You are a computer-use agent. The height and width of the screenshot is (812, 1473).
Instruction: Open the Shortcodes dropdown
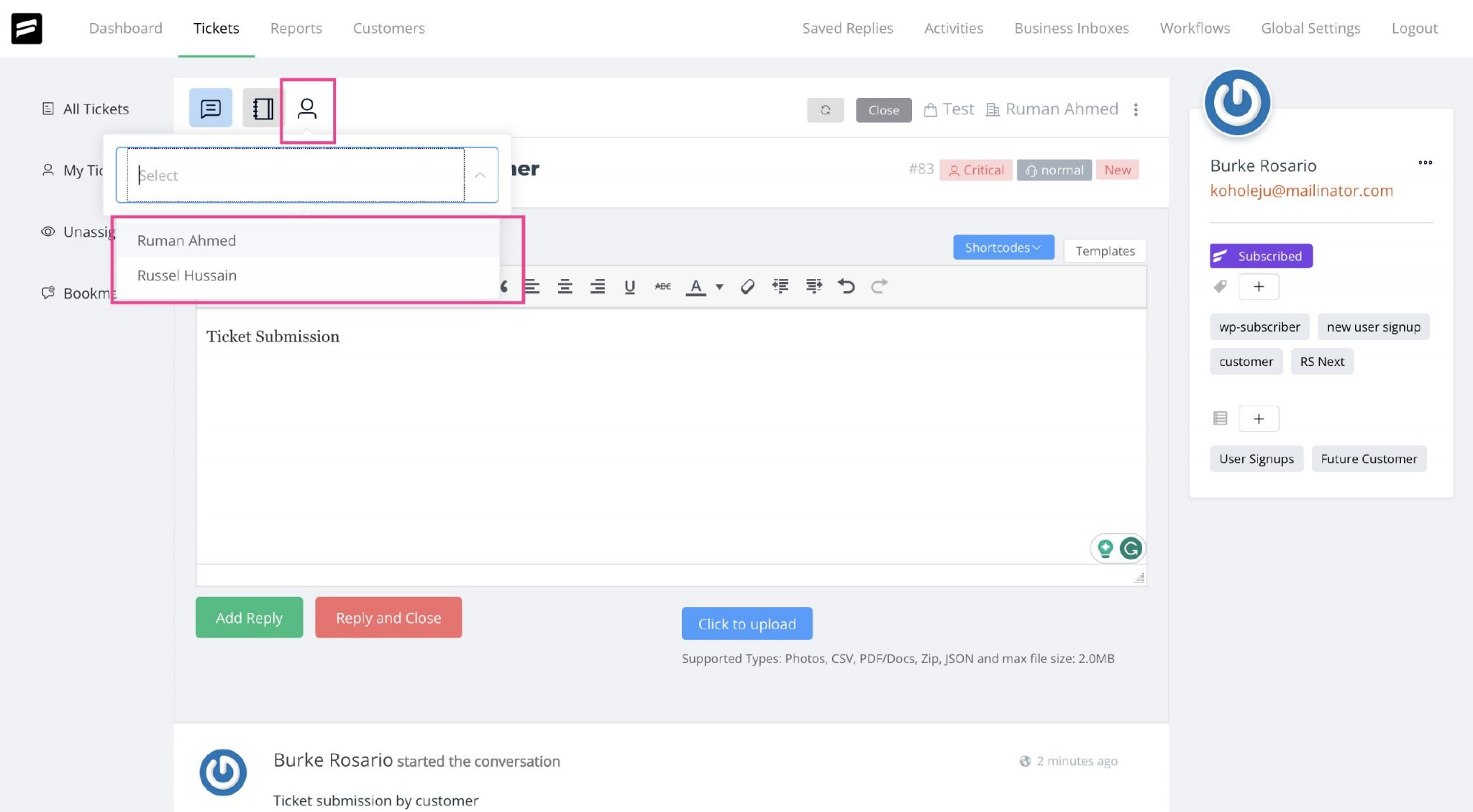1003,247
